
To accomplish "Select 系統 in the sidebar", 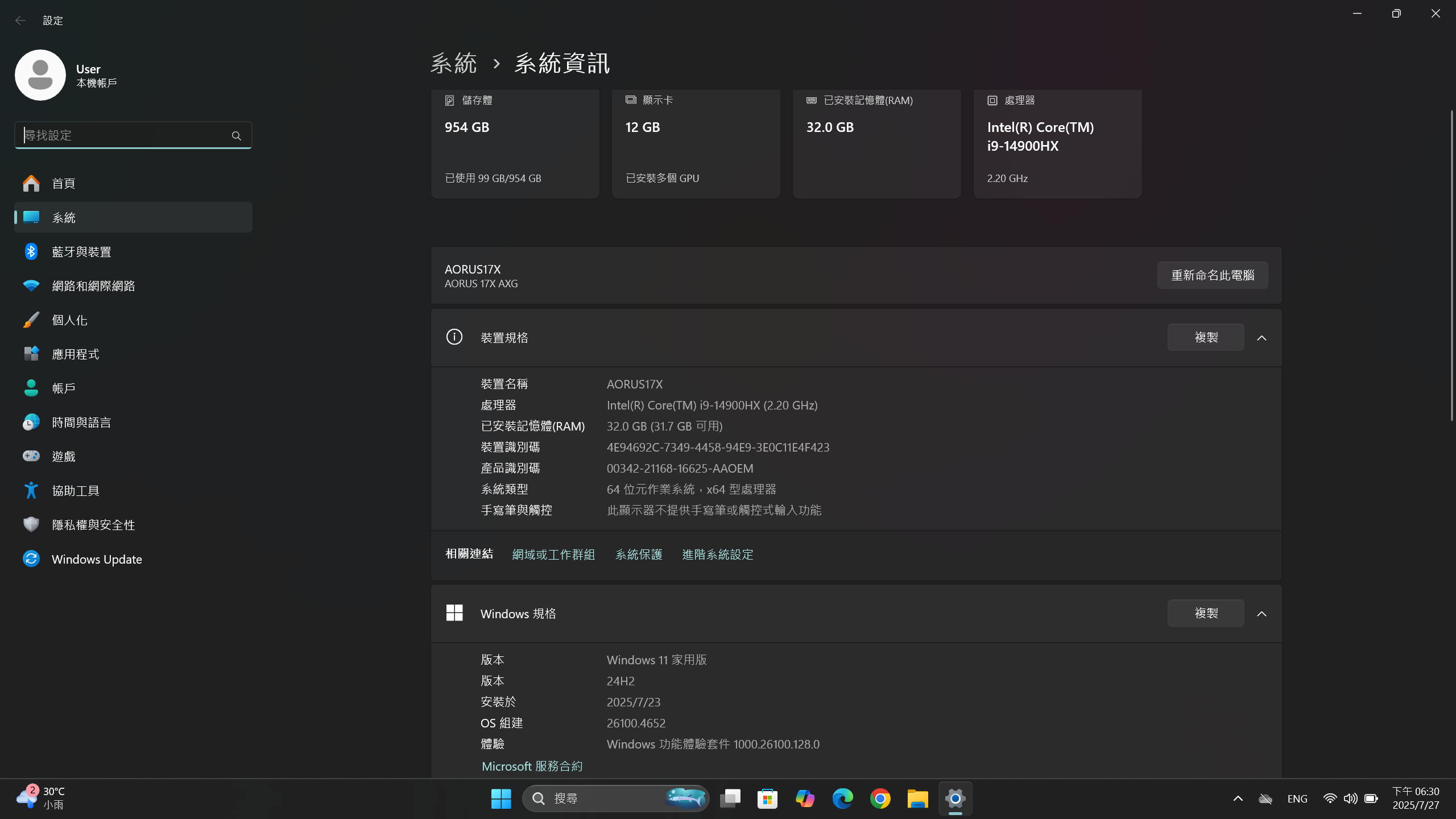I will coord(133,217).
